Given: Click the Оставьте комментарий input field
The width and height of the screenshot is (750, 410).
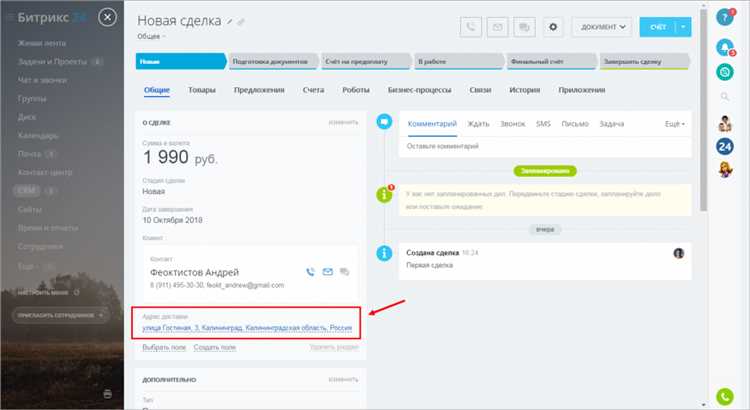Looking at the screenshot, I should [x=545, y=146].
